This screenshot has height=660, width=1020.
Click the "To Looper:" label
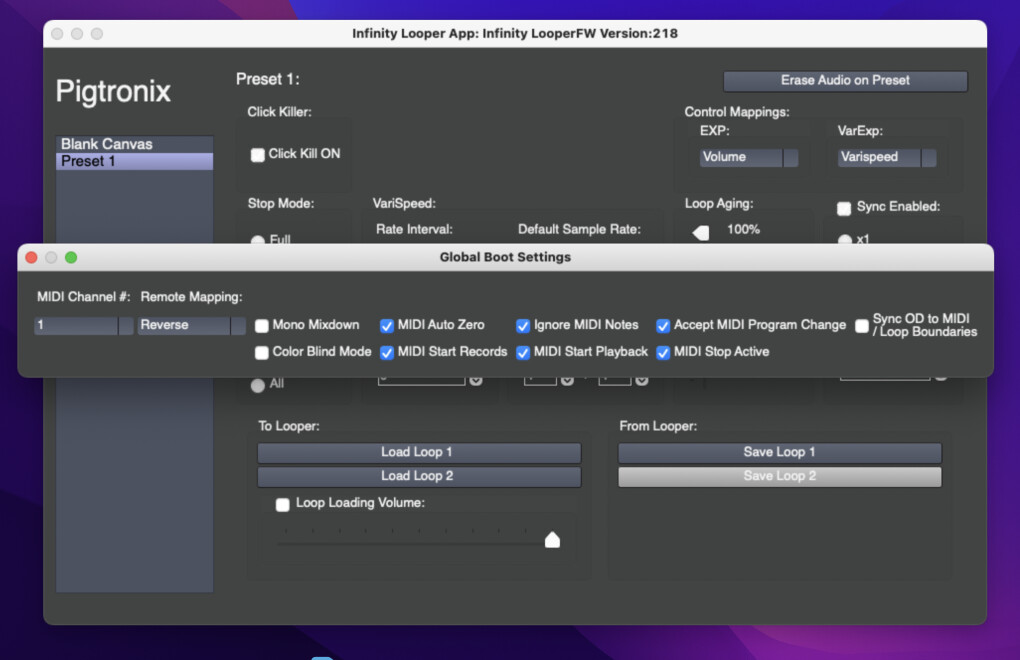pos(289,426)
